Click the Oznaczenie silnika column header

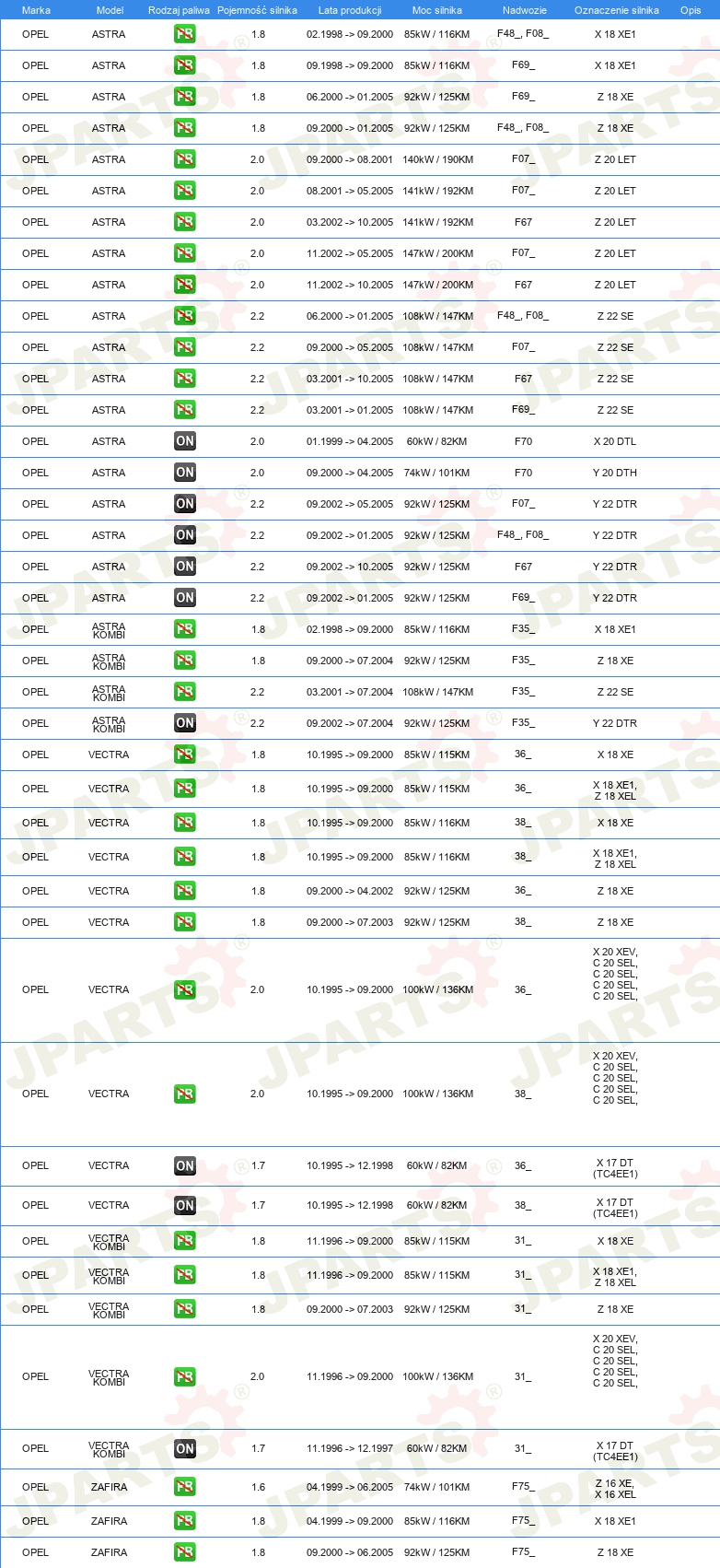coord(617,10)
